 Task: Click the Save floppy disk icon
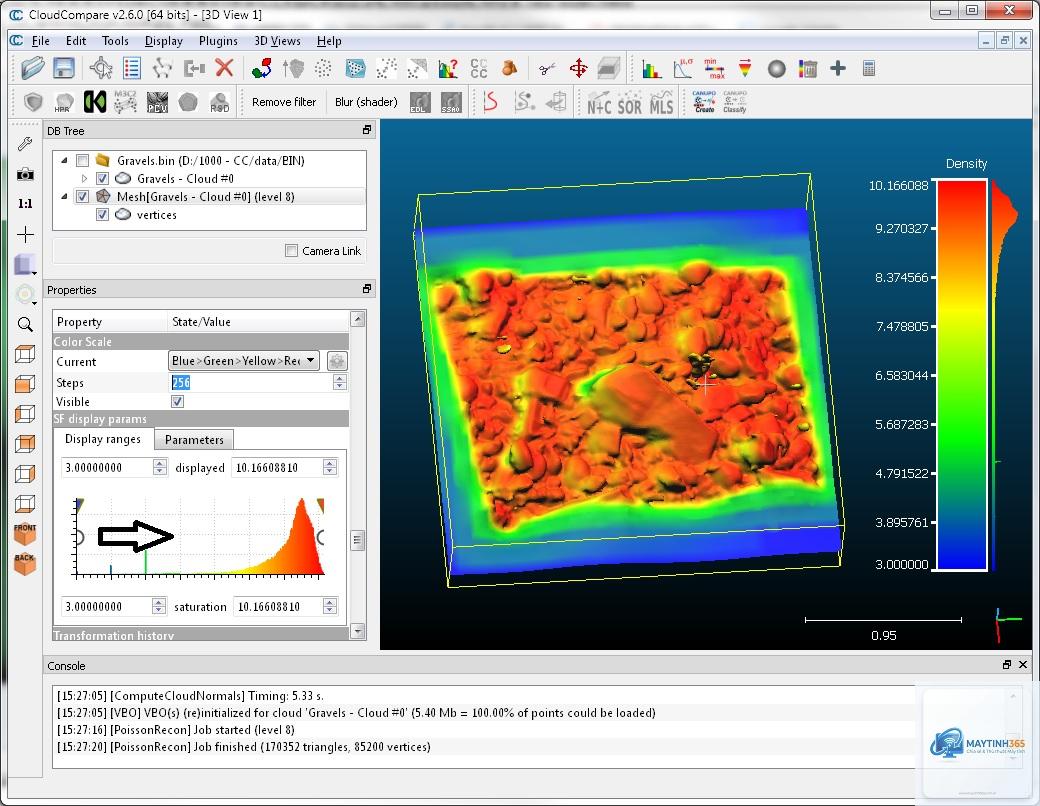pyautogui.click(x=64, y=68)
